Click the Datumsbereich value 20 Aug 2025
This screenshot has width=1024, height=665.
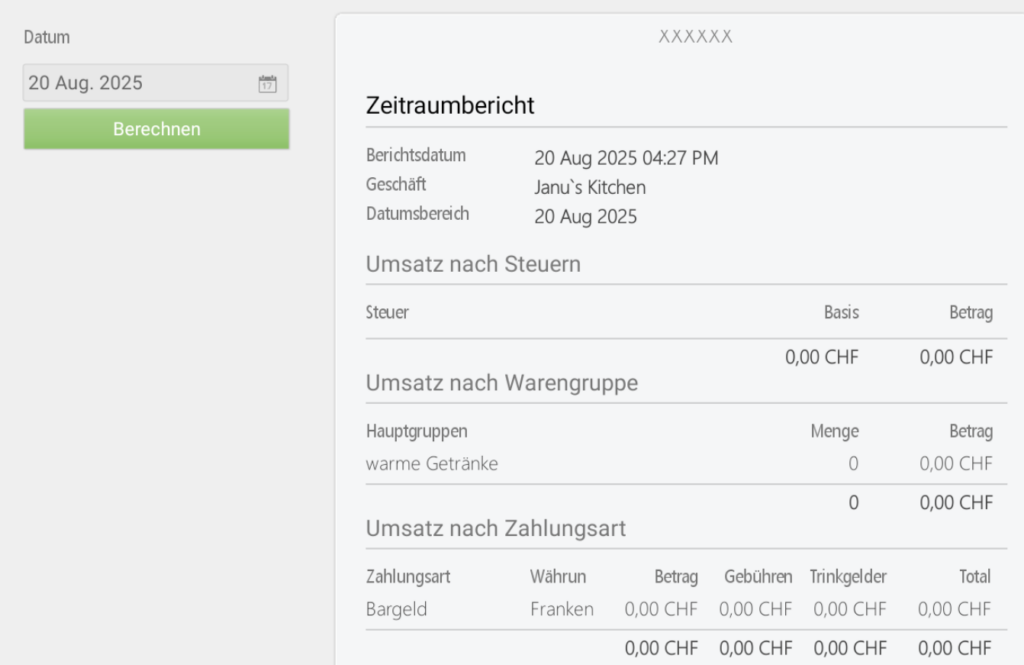pyautogui.click(x=586, y=217)
